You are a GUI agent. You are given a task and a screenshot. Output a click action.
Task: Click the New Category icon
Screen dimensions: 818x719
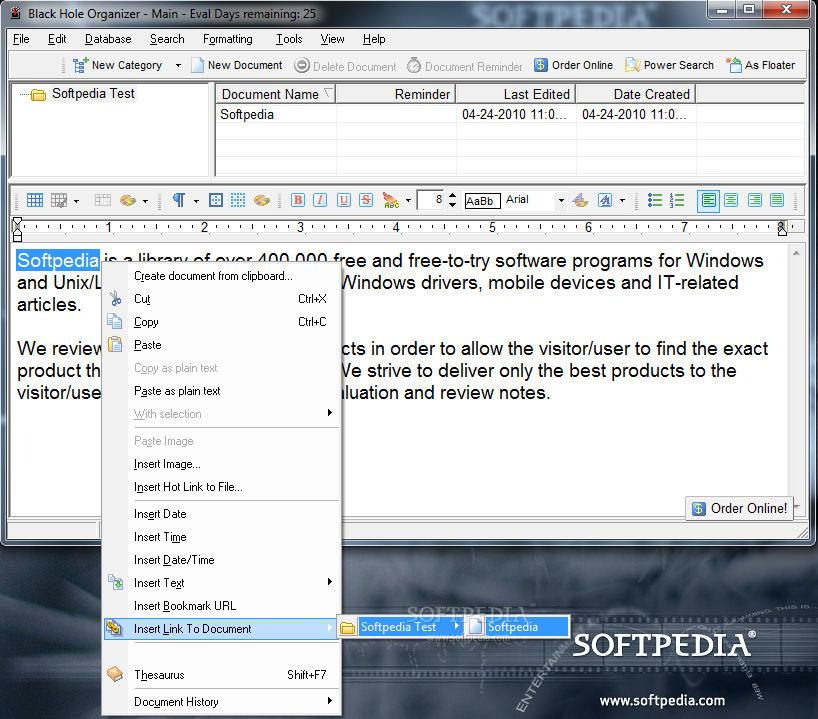pos(80,65)
